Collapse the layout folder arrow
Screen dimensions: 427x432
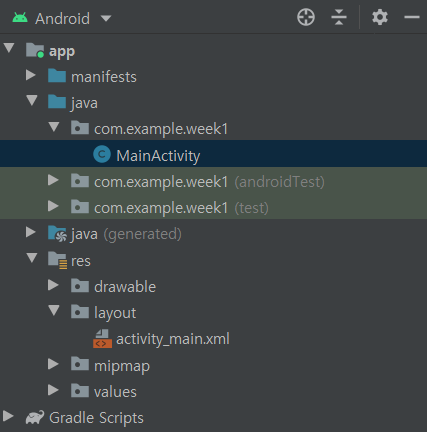click(x=54, y=311)
